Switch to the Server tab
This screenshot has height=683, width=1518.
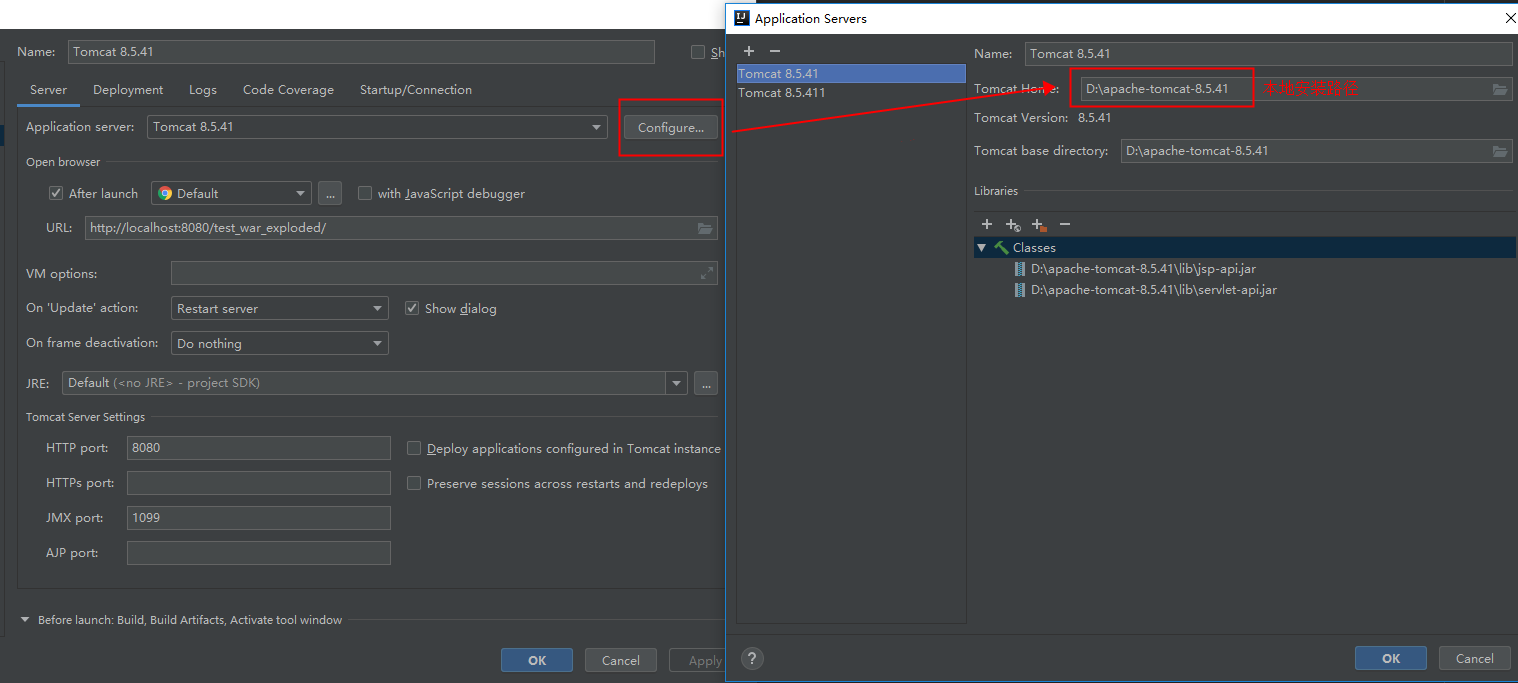[48, 90]
